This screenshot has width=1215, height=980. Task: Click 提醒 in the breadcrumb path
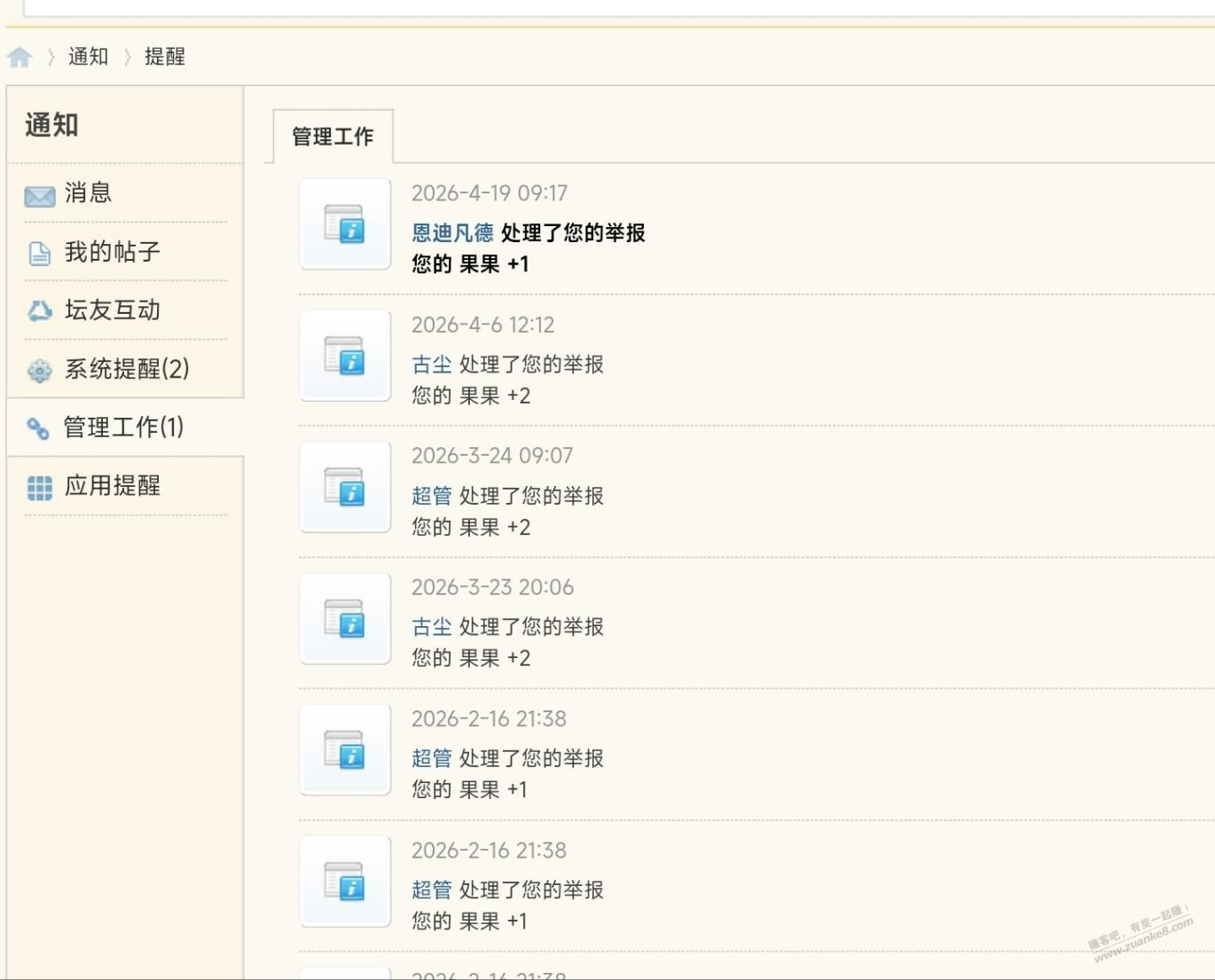pos(165,57)
